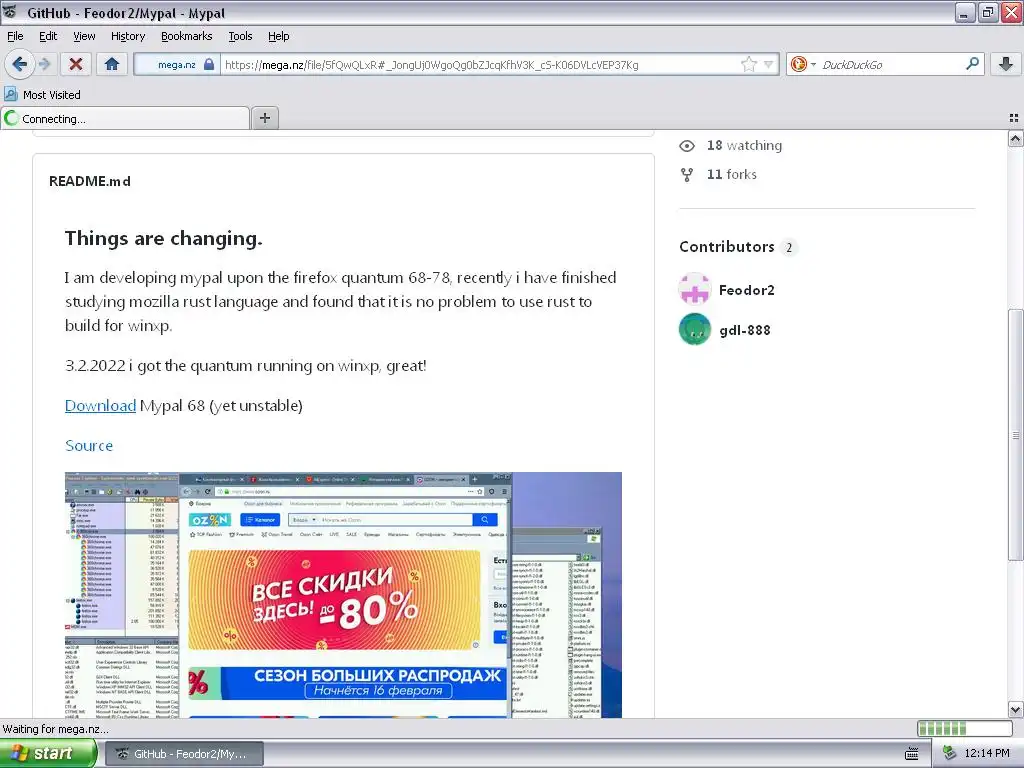Open the Tools menu
1024x768 pixels.
click(x=240, y=36)
